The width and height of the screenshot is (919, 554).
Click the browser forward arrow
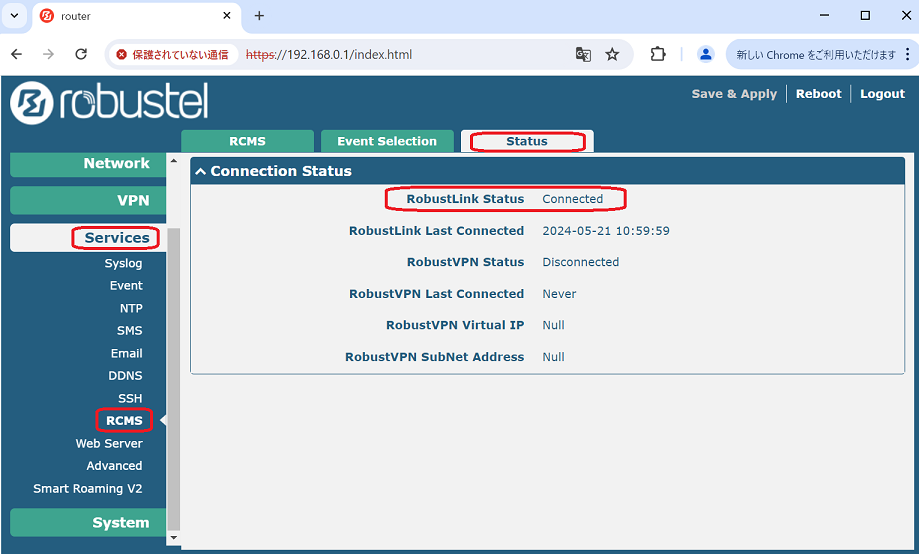point(49,55)
